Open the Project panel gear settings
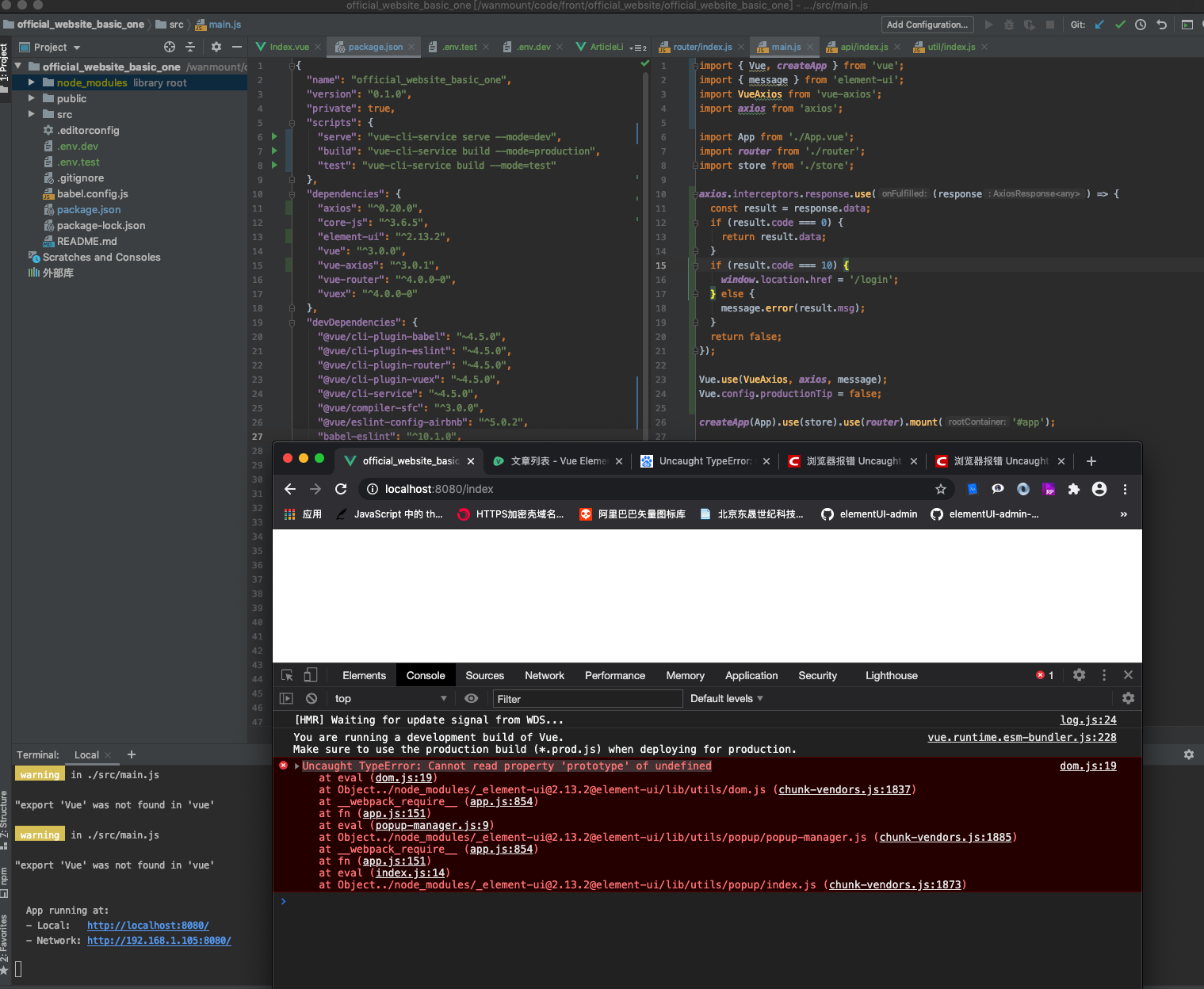Screen dimensions: 1204x989 click(216, 47)
